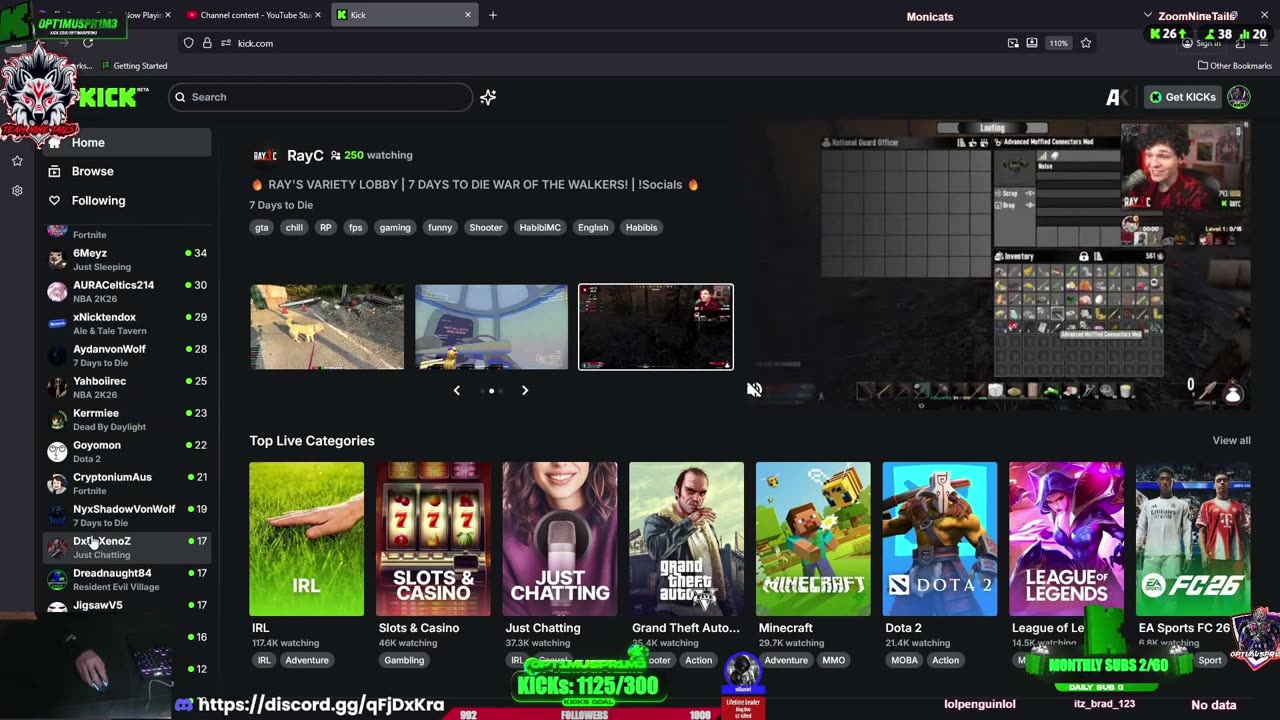The width and height of the screenshot is (1280, 720).
Task: Open the gear settings icon in browser sidebar
Action: (x=17, y=190)
